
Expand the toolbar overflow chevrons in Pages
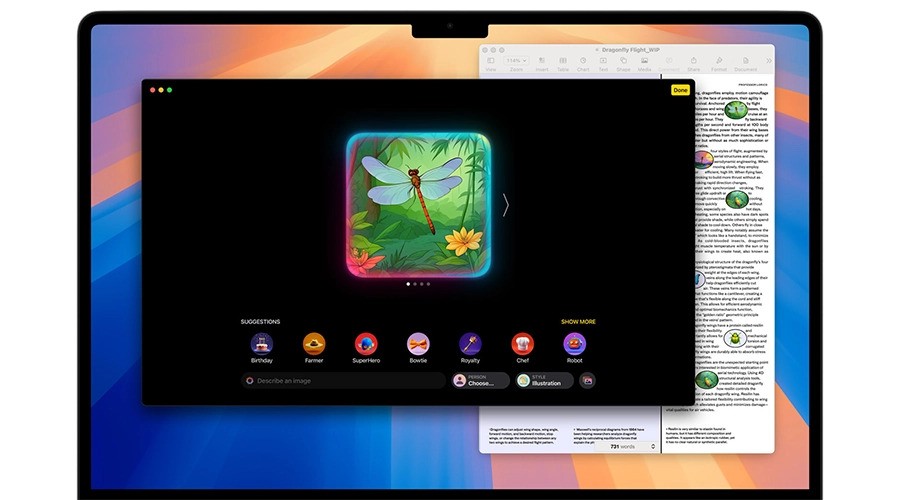coord(769,61)
